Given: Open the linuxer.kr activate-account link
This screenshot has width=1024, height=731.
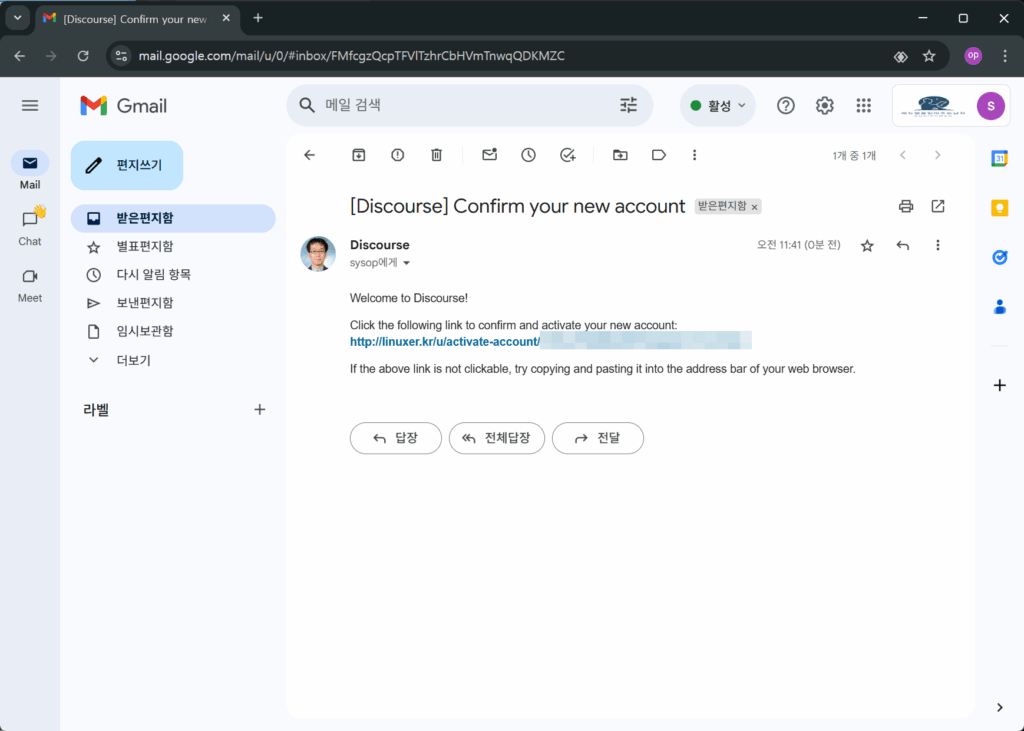Looking at the screenshot, I should point(444,342).
